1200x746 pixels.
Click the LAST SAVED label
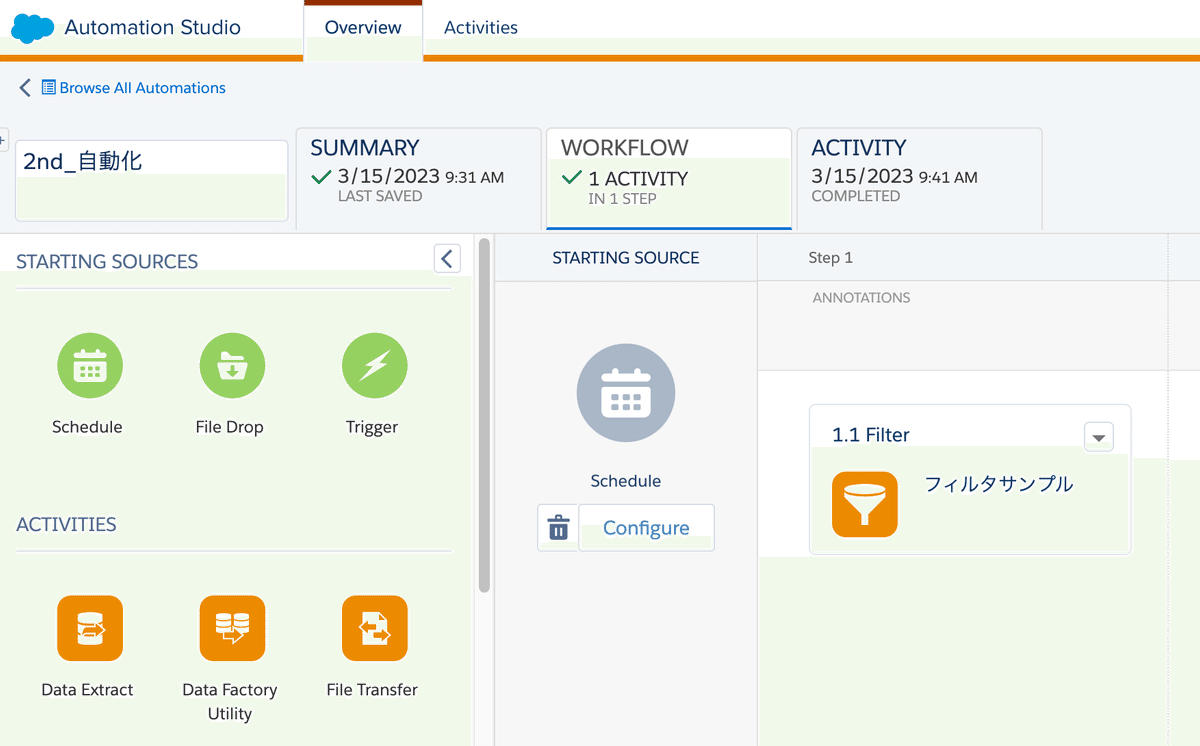(380, 197)
